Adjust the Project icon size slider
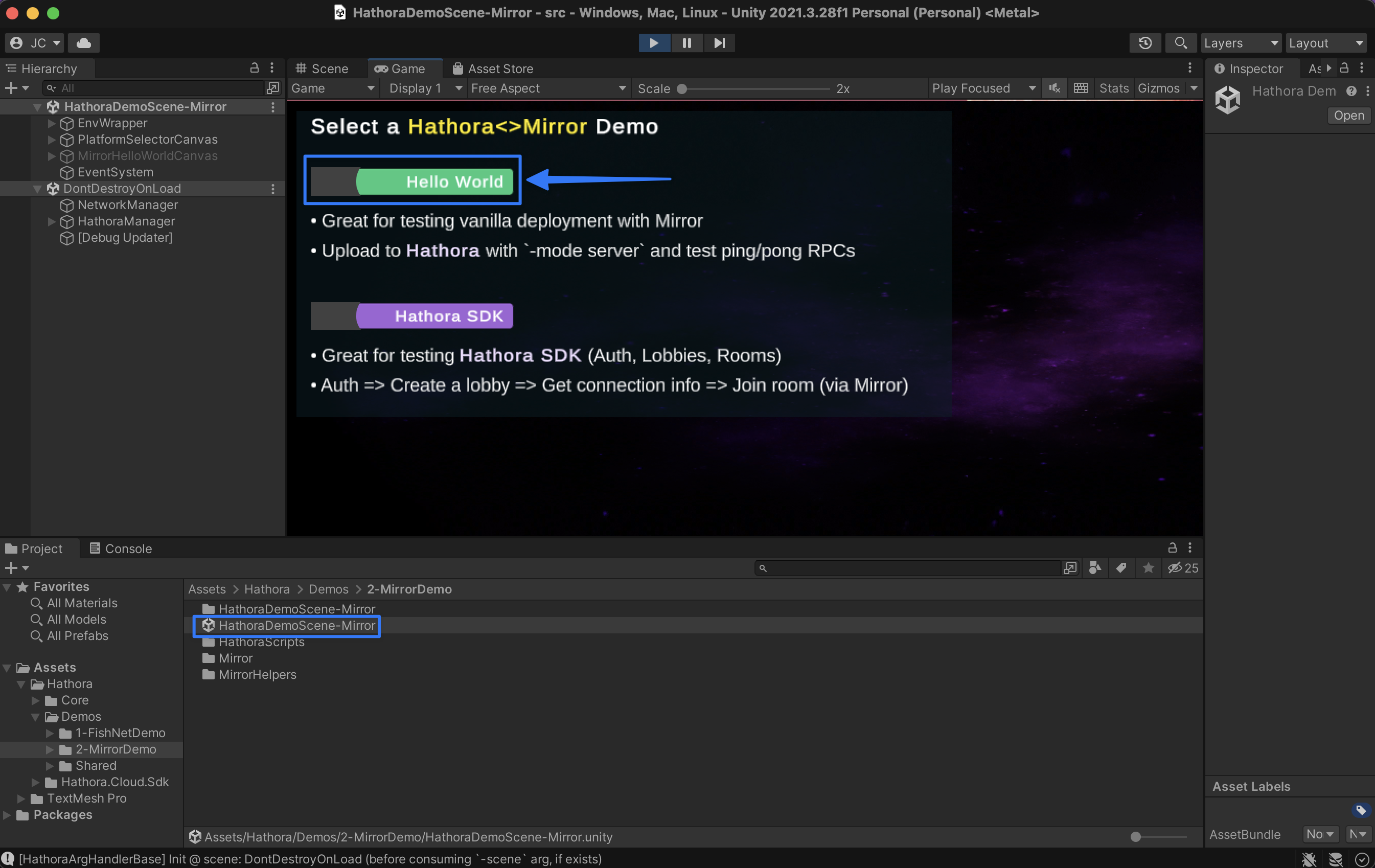Image resolution: width=1375 pixels, height=868 pixels. pos(1158,837)
